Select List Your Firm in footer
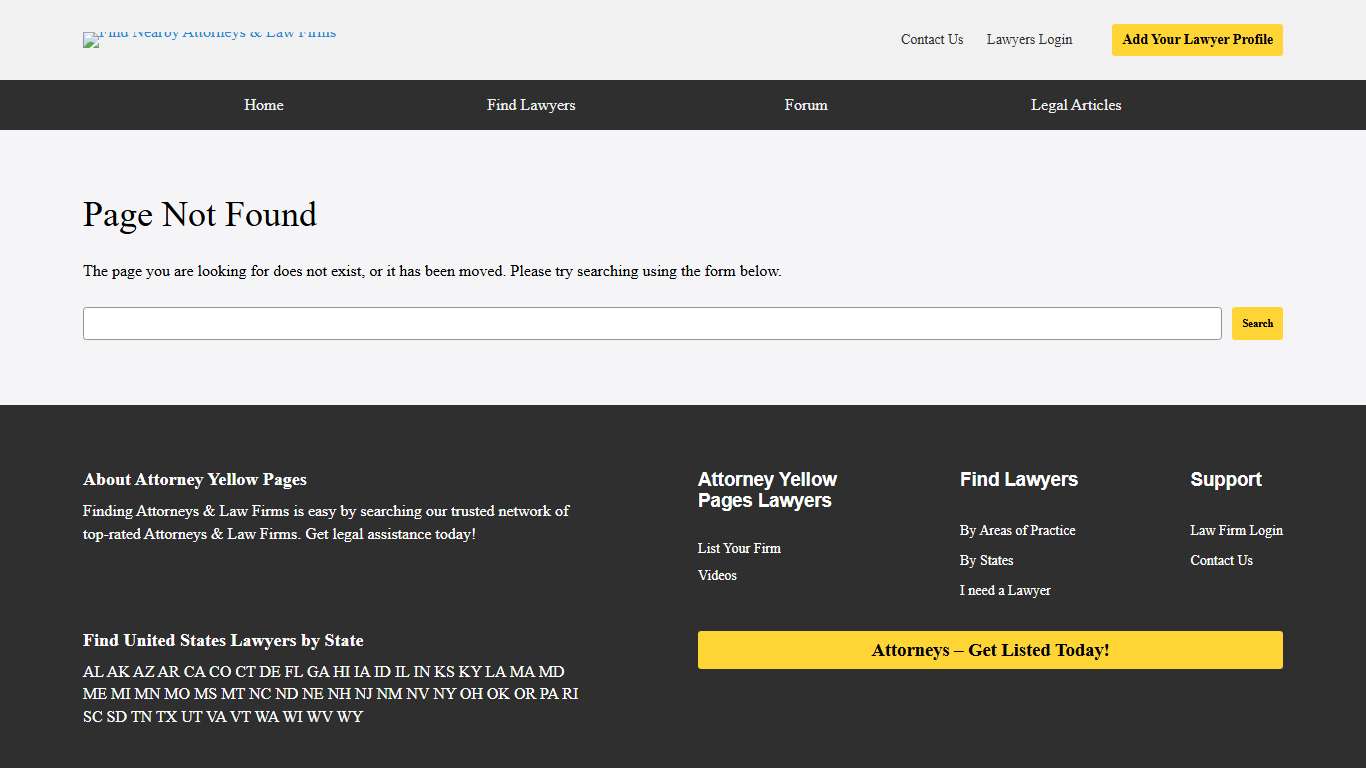The image size is (1366, 768). pyautogui.click(x=739, y=548)
